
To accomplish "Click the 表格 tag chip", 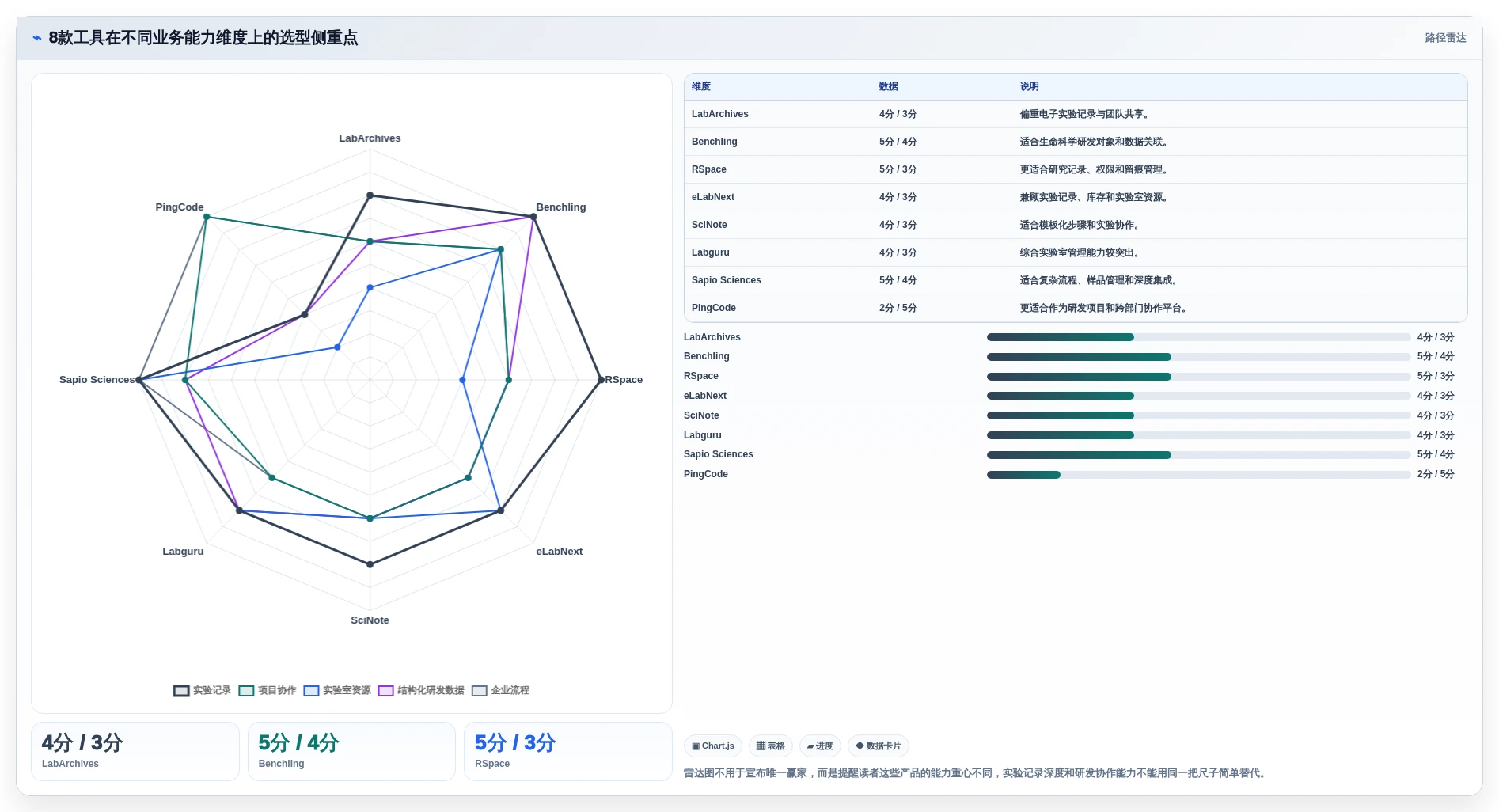I will 770,746.
